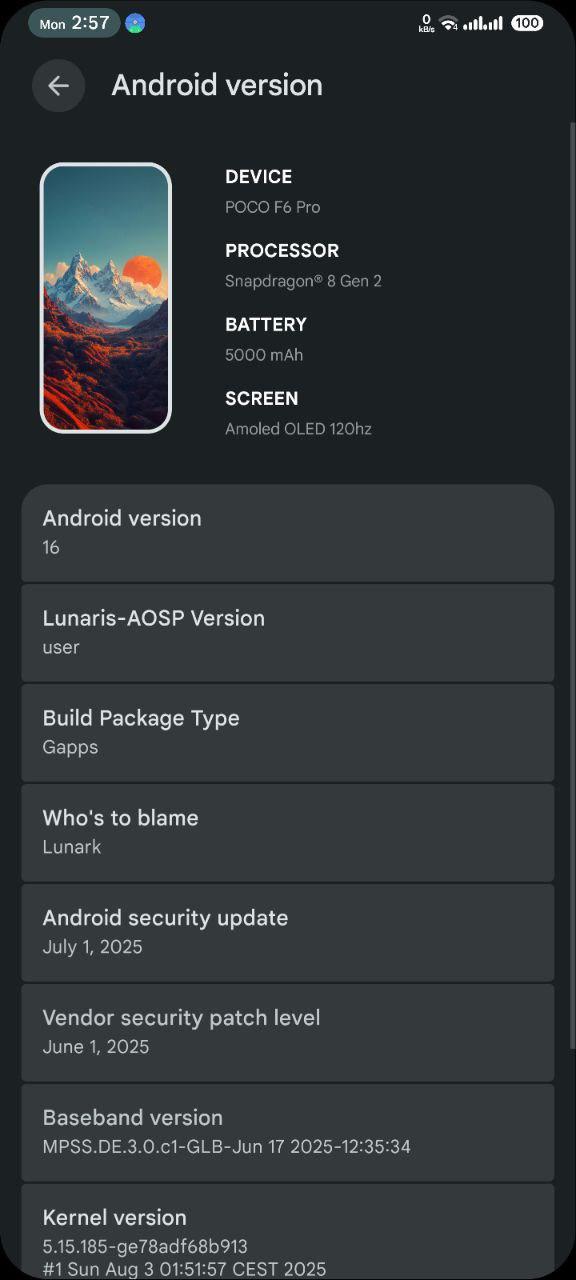Tap the battery 100 indicator
The width and height of the screenshot is (576, 1280).
click(527, 23)
